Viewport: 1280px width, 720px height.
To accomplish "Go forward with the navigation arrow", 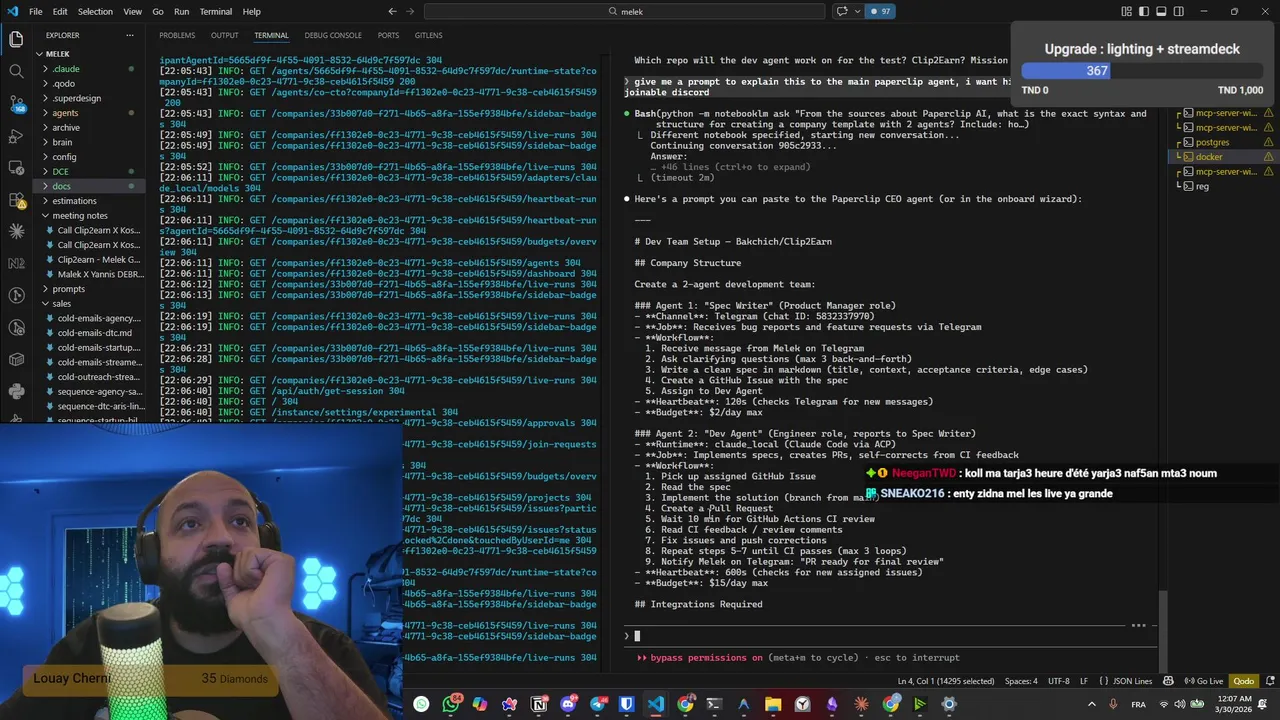I will pos(411,11).
